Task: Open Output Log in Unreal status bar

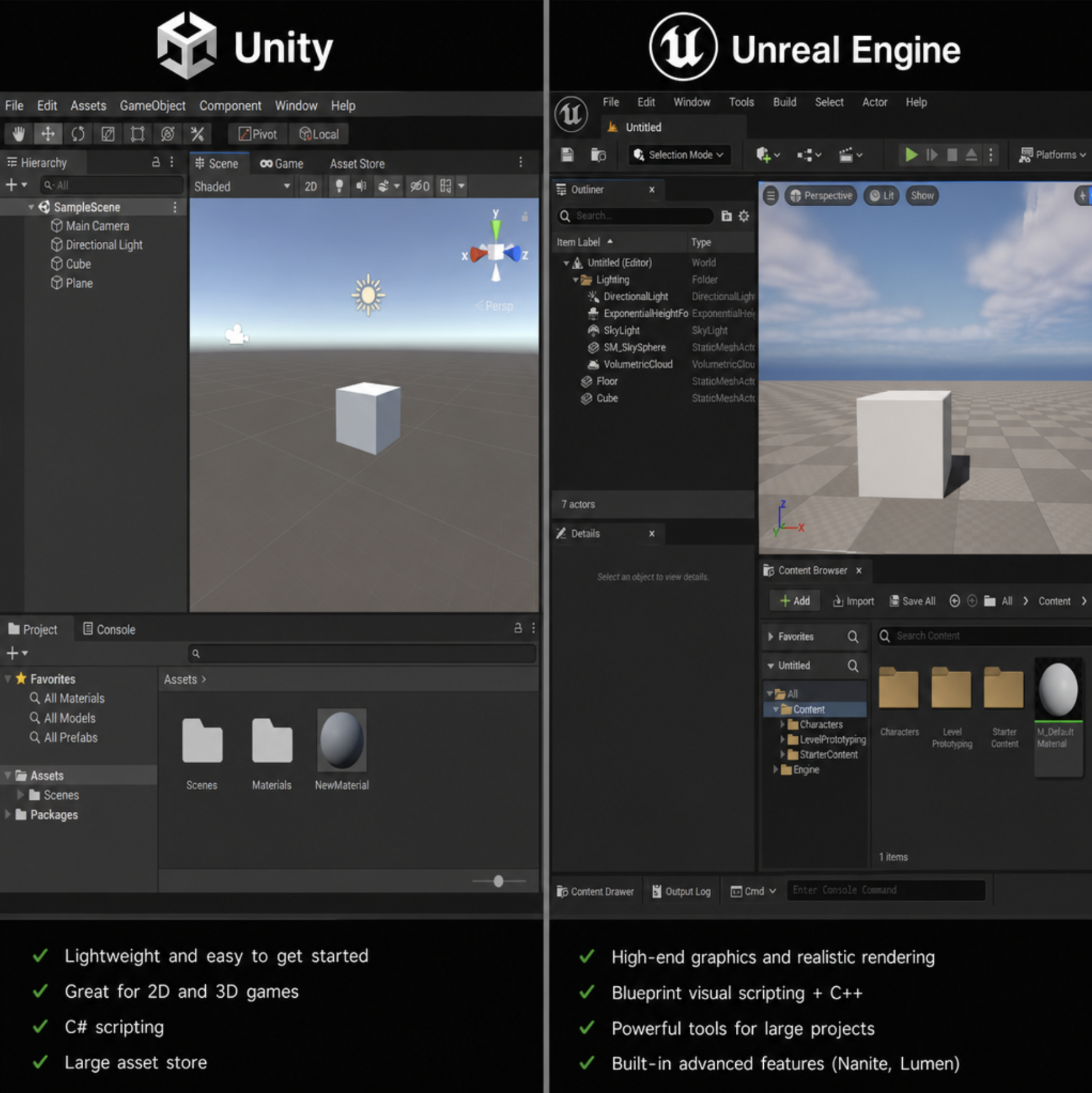Action: tap(681, 891)
